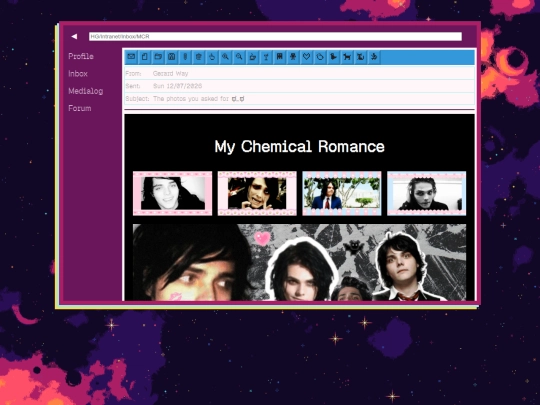
Task: Open the blue suit outdoors photo thumbnail
Action: click(x=342, y=193)
